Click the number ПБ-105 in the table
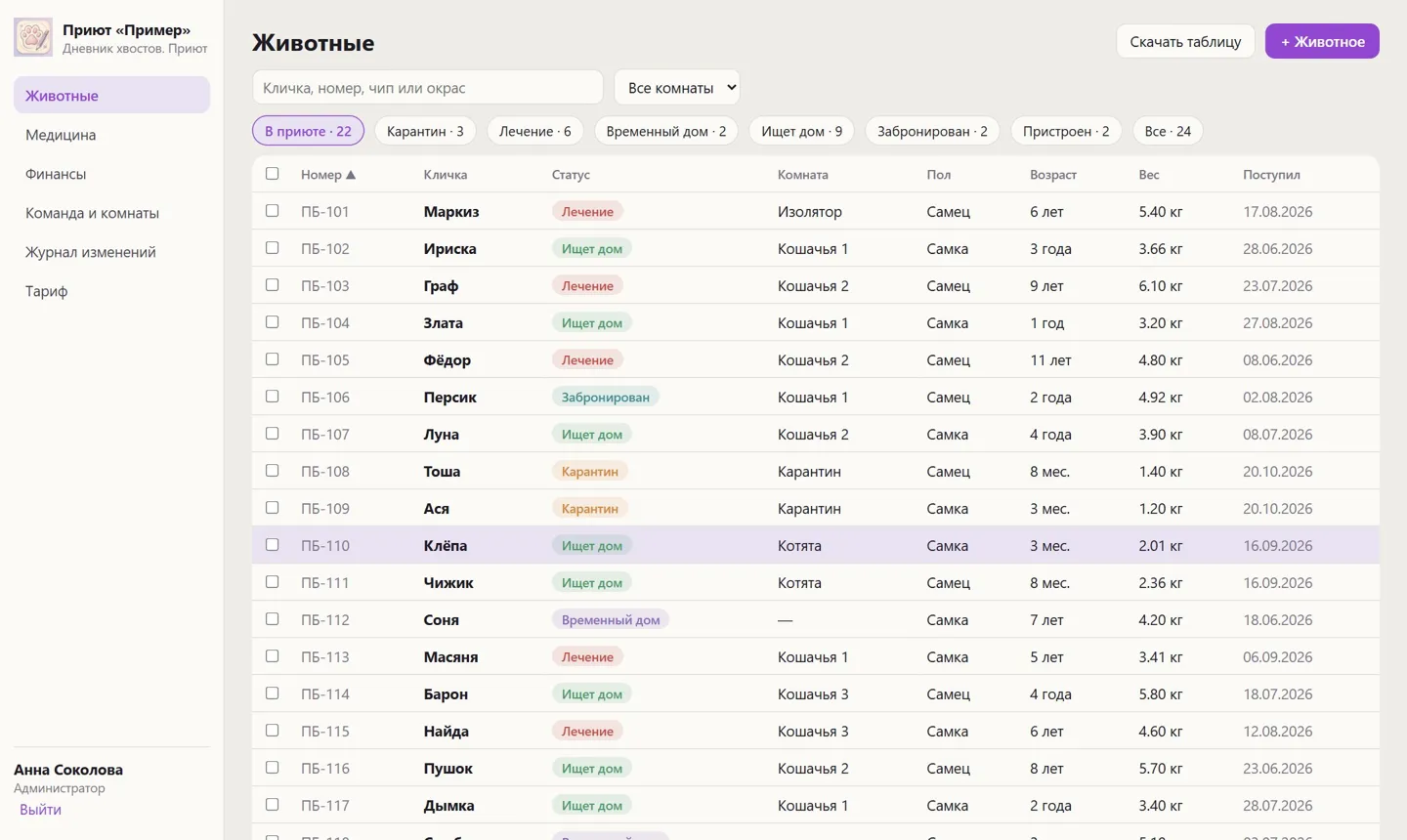 pyautogui.click(x=325, y=360)
